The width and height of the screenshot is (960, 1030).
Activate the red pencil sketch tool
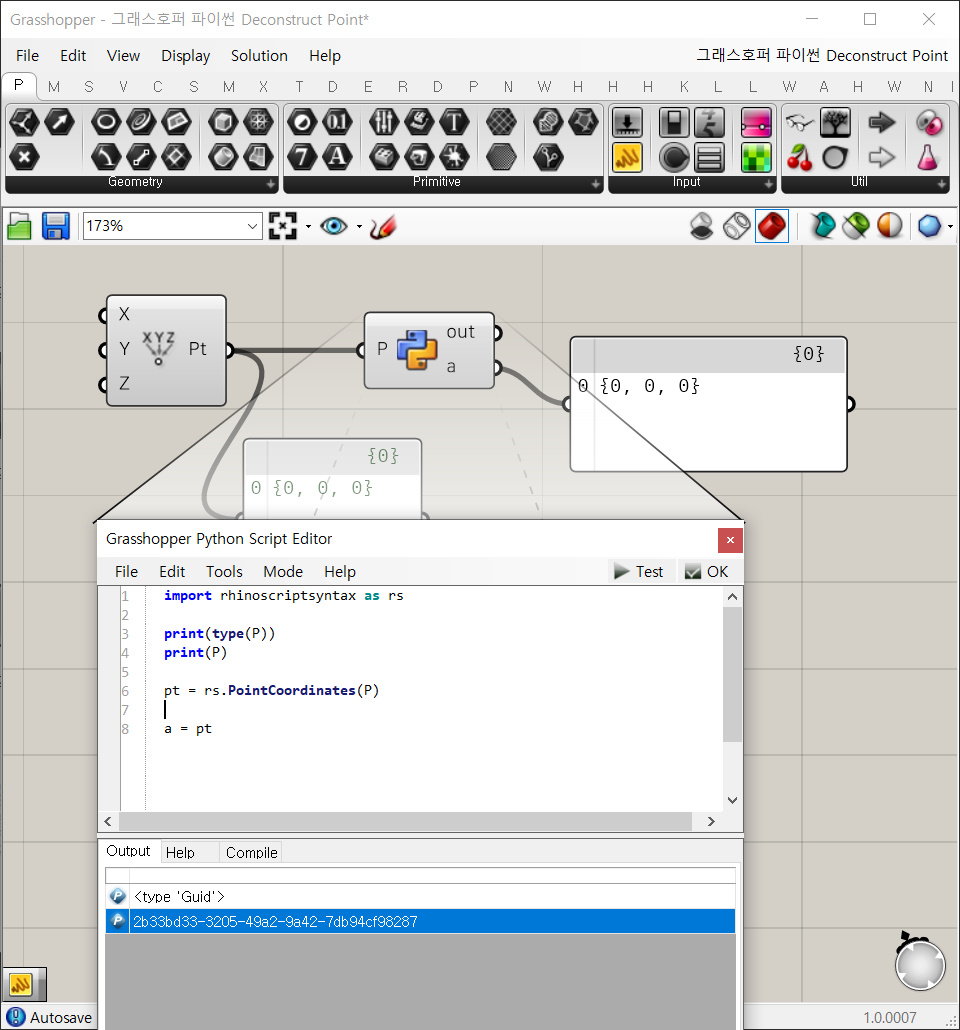coord(382,227)
